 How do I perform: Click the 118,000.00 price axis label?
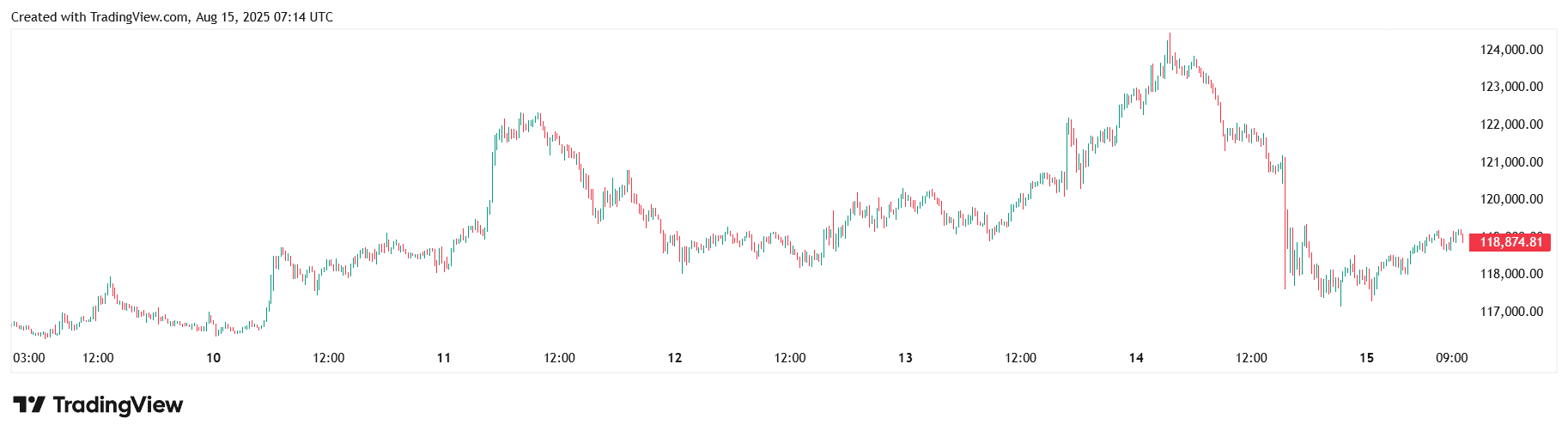[1511, 274]
